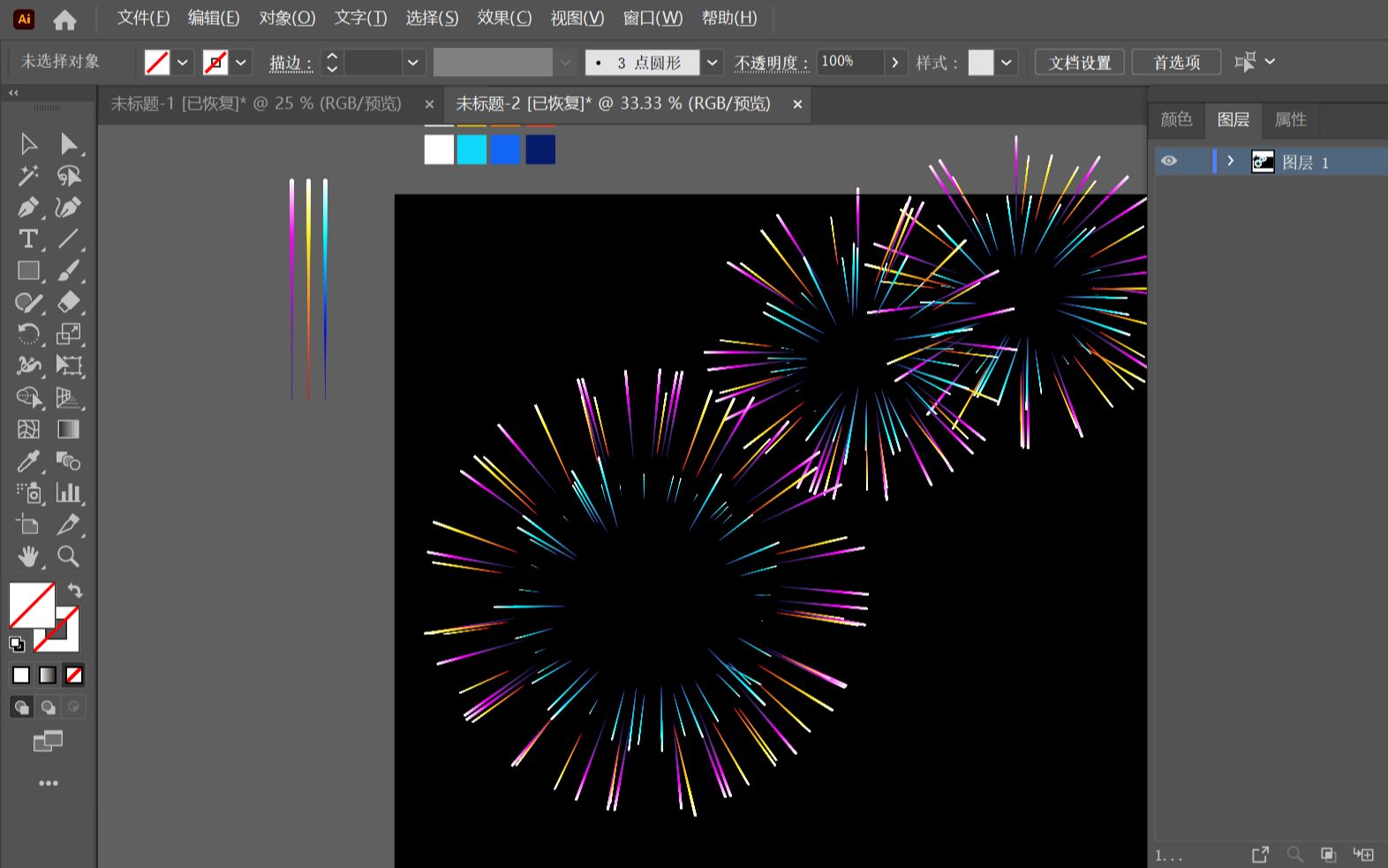
Task: Select the Selection tool arrow
Action: click(28, 144)
